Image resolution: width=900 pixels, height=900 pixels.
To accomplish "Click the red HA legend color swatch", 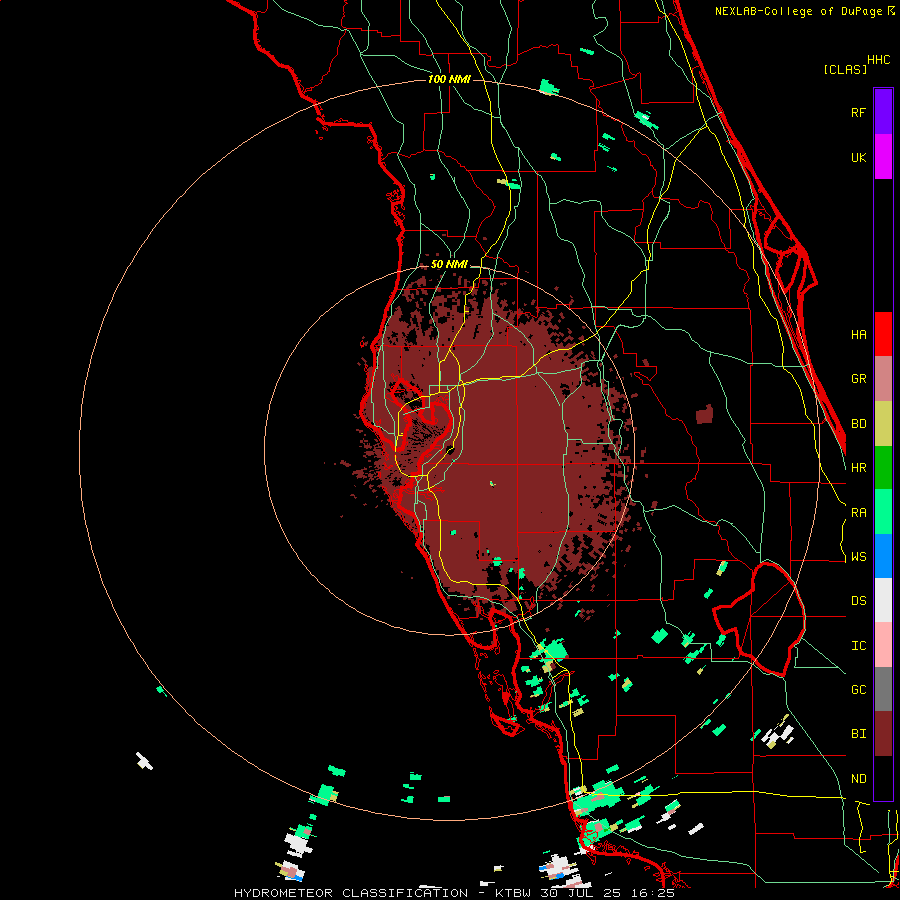I will tap(883, 334).
